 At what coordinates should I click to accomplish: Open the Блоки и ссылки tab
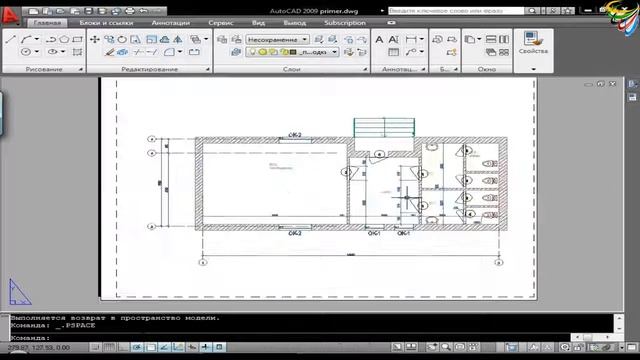106,23
